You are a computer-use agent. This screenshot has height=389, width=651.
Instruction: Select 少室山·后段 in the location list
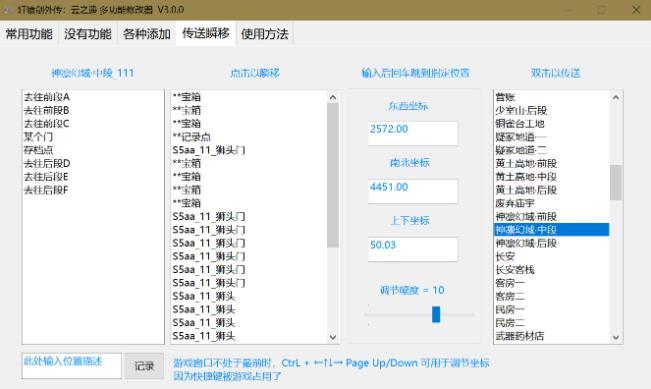click(552, 110)
